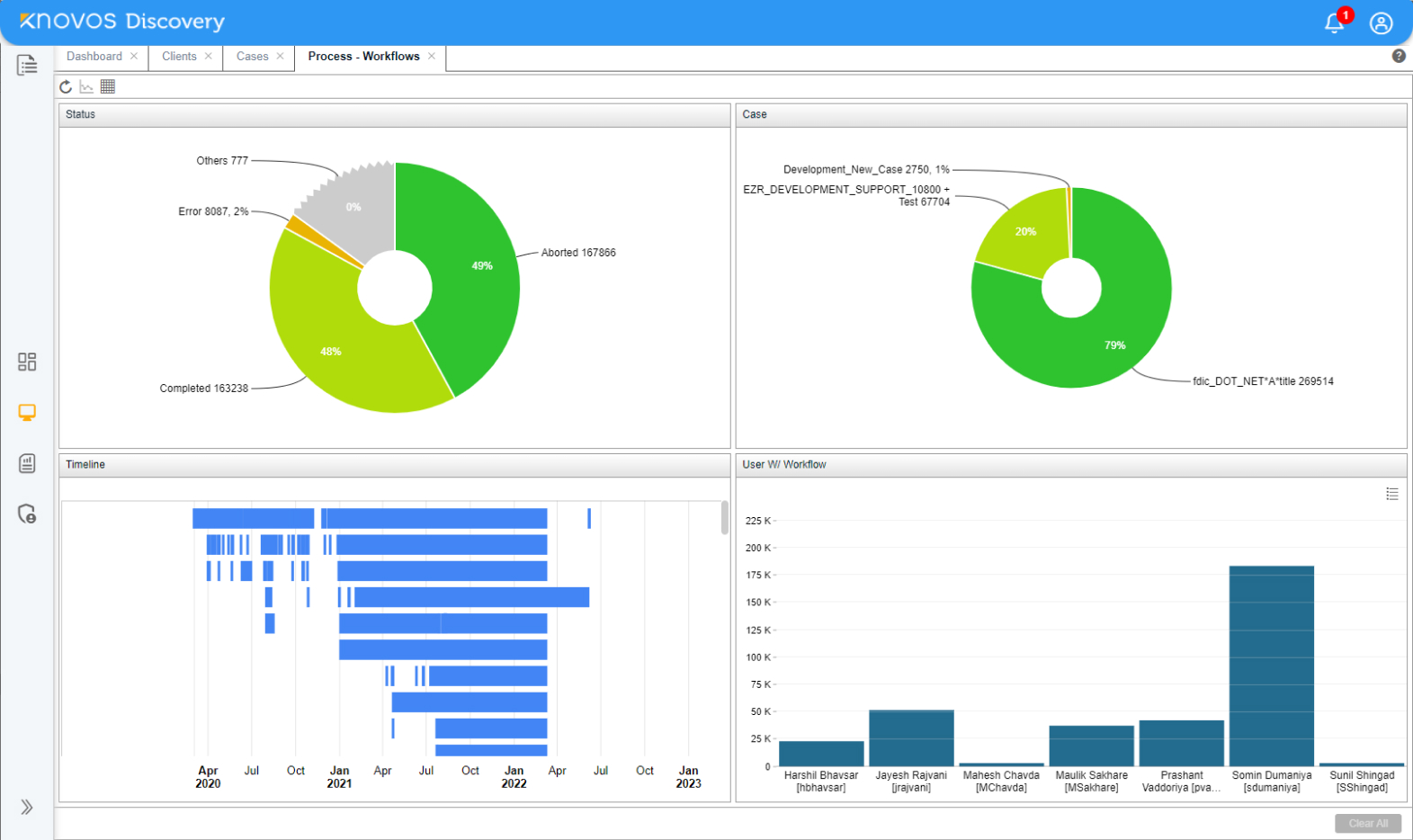Click the Somin Dumaniya bar
This screenshot has width=1413, height=840.
pyautogui.click(x=1271, y=666)
